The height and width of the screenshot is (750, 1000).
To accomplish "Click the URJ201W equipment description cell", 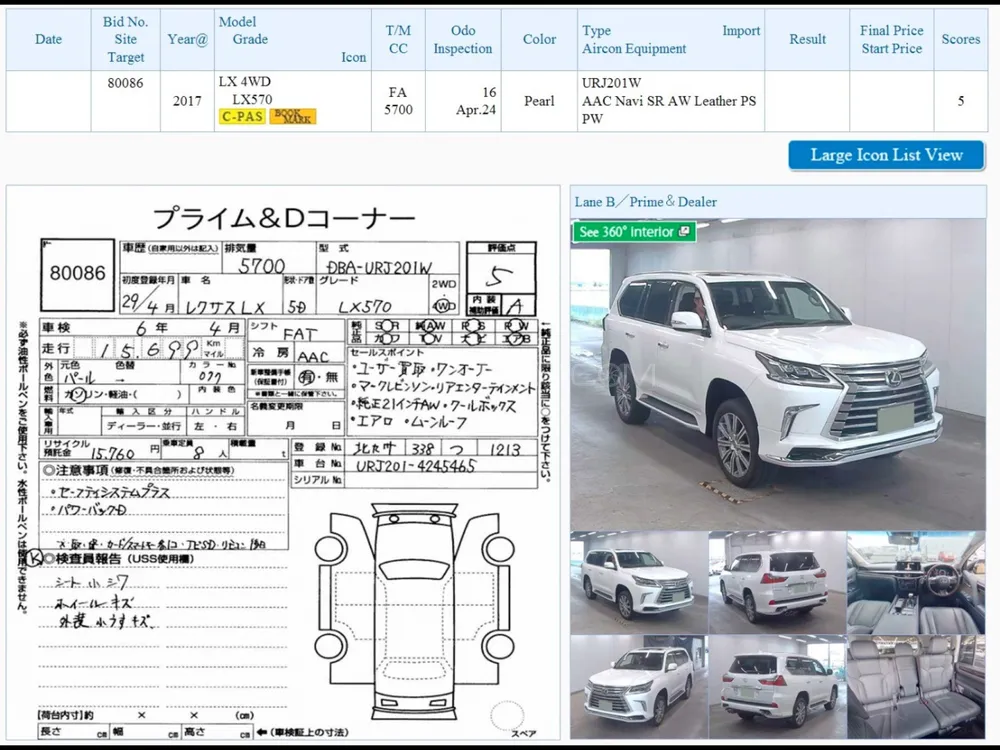I will click(671, 101).
